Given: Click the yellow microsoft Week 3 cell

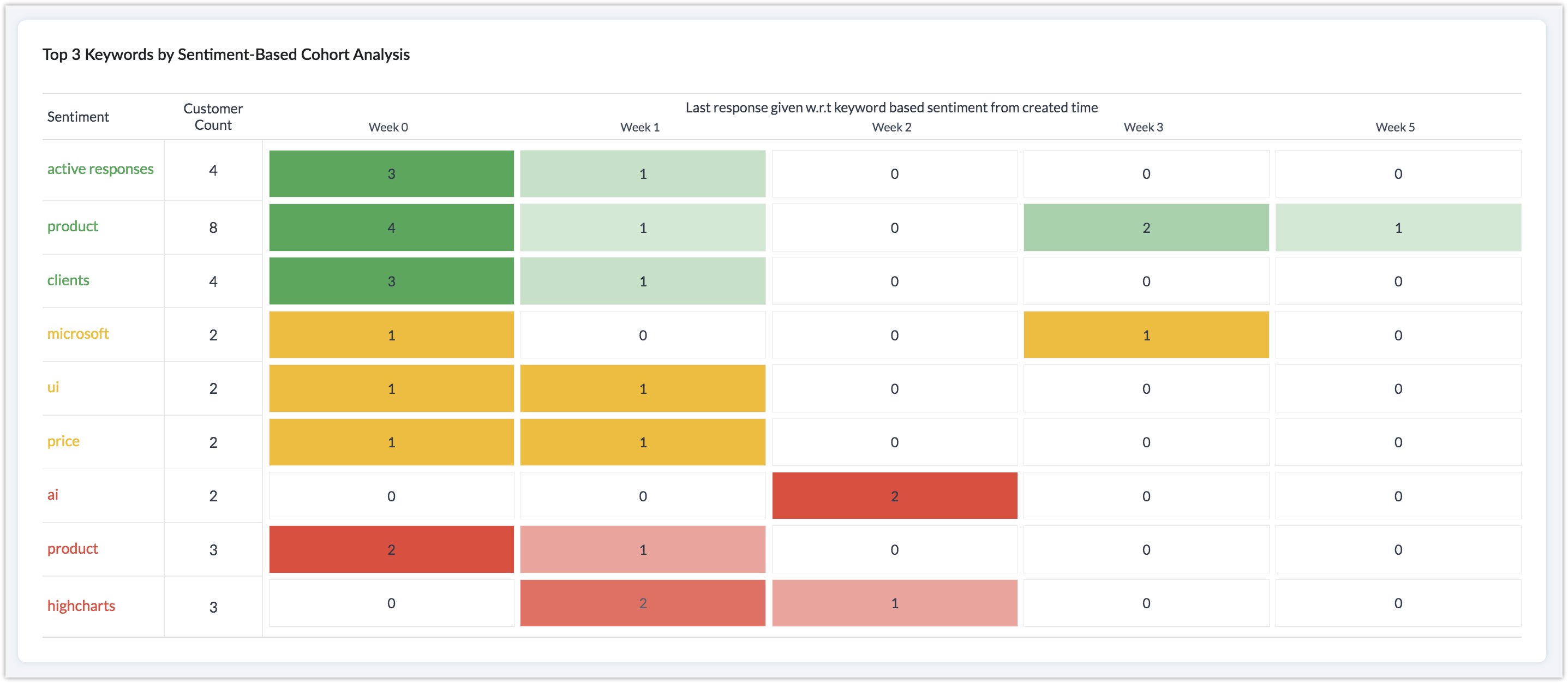Looking at the screenshot, I should [x=1146, y=335].
